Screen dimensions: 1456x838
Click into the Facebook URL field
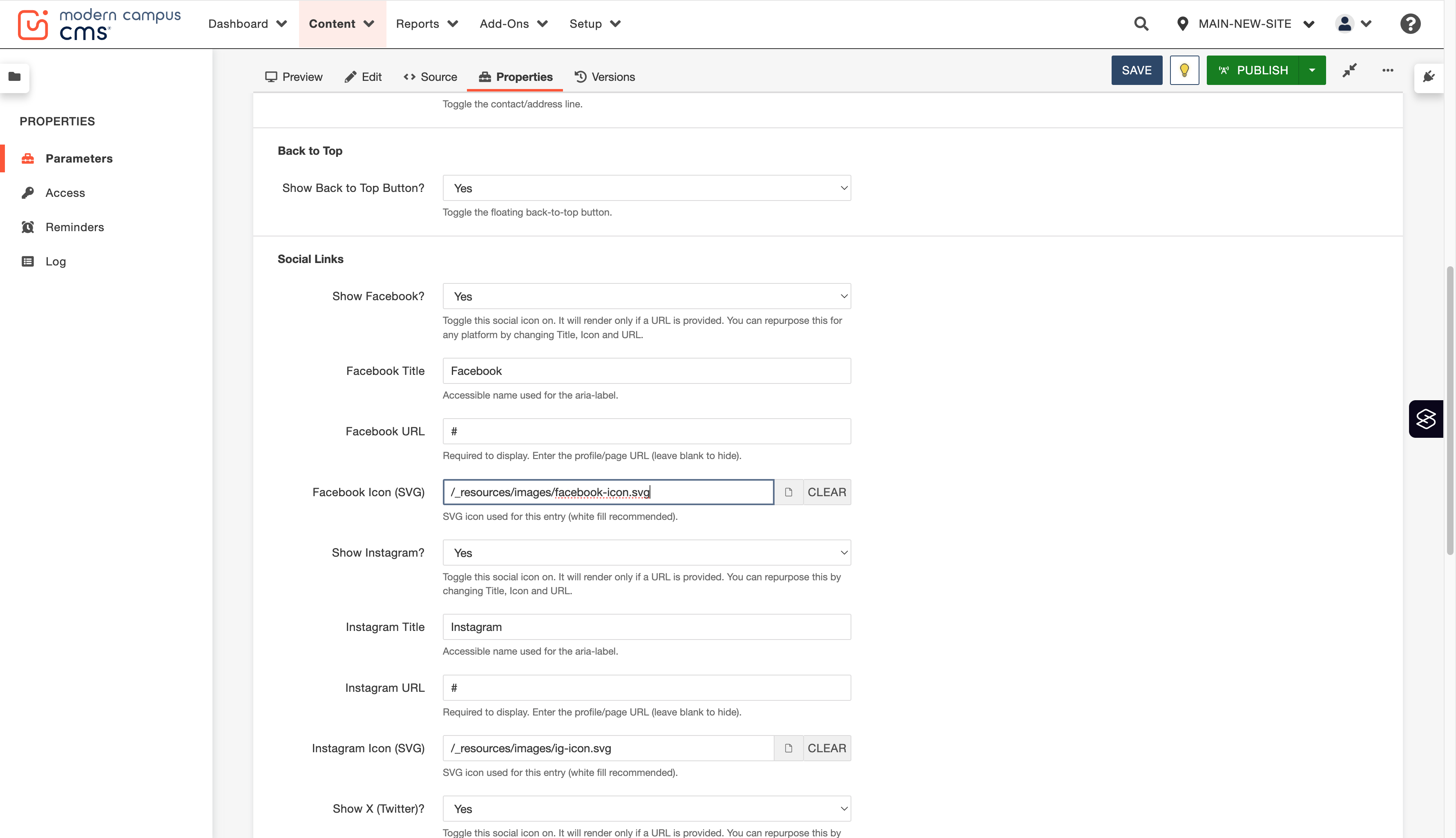(647, 431)
